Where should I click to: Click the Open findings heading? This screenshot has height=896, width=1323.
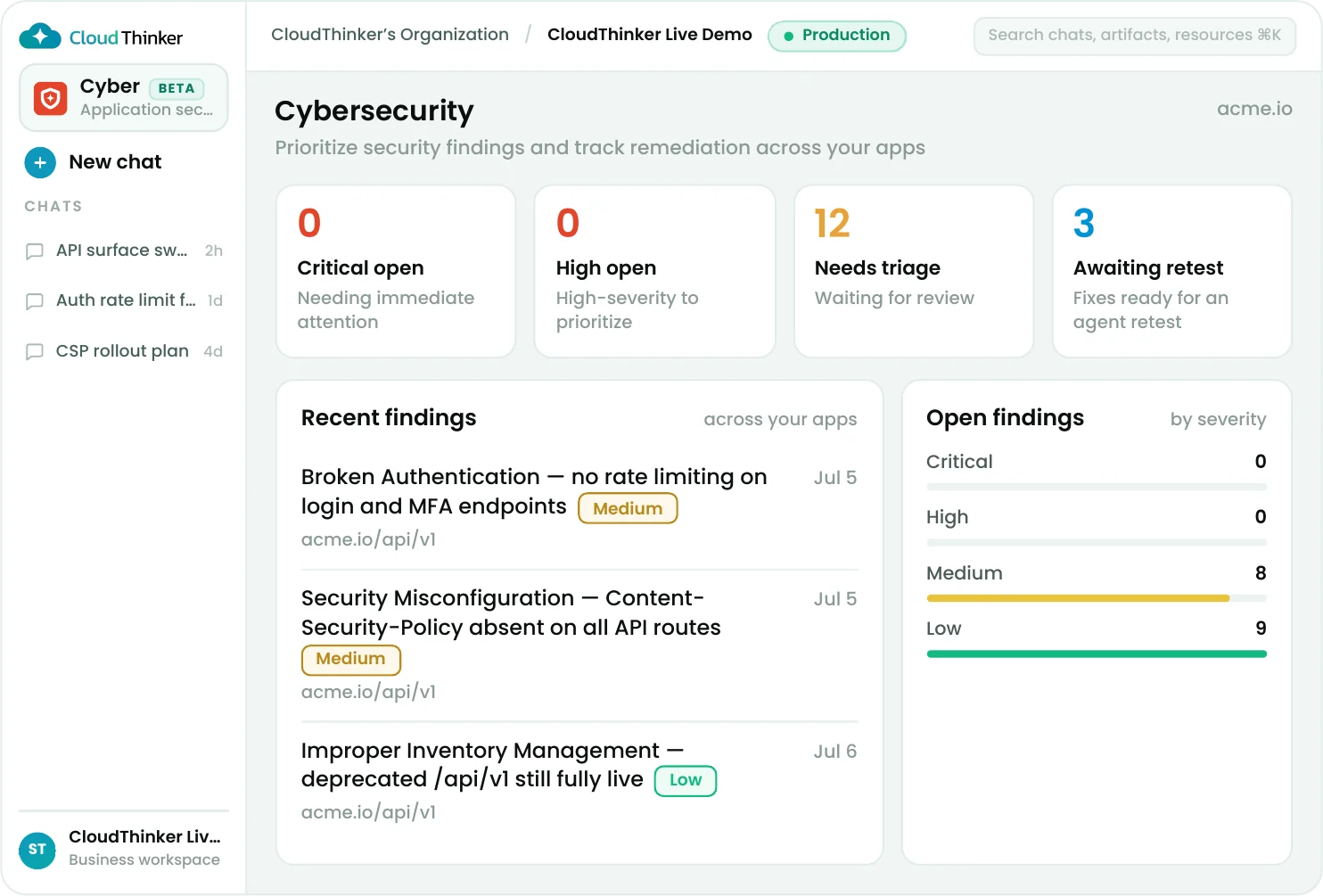point(1005,418)
